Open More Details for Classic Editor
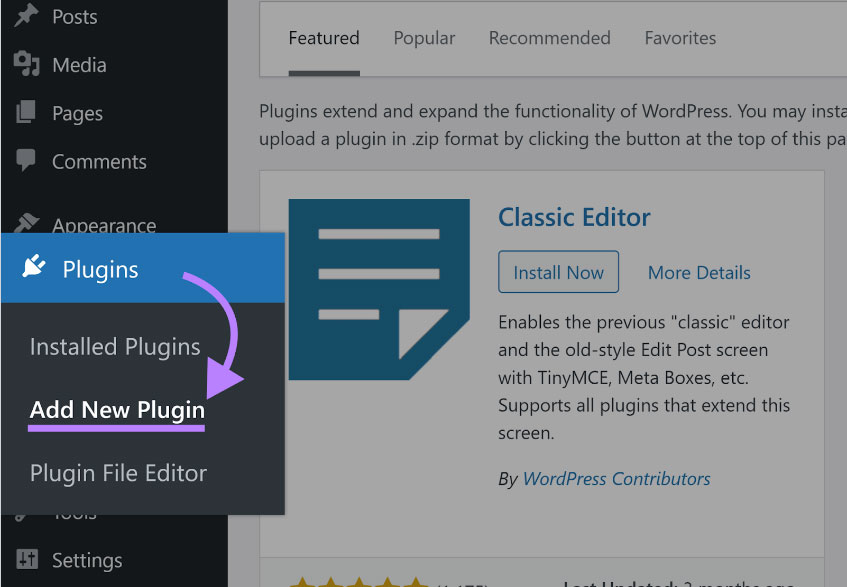The height and width of the screenshot is (587, 847). pyautogui.click(x=699, y=272)
